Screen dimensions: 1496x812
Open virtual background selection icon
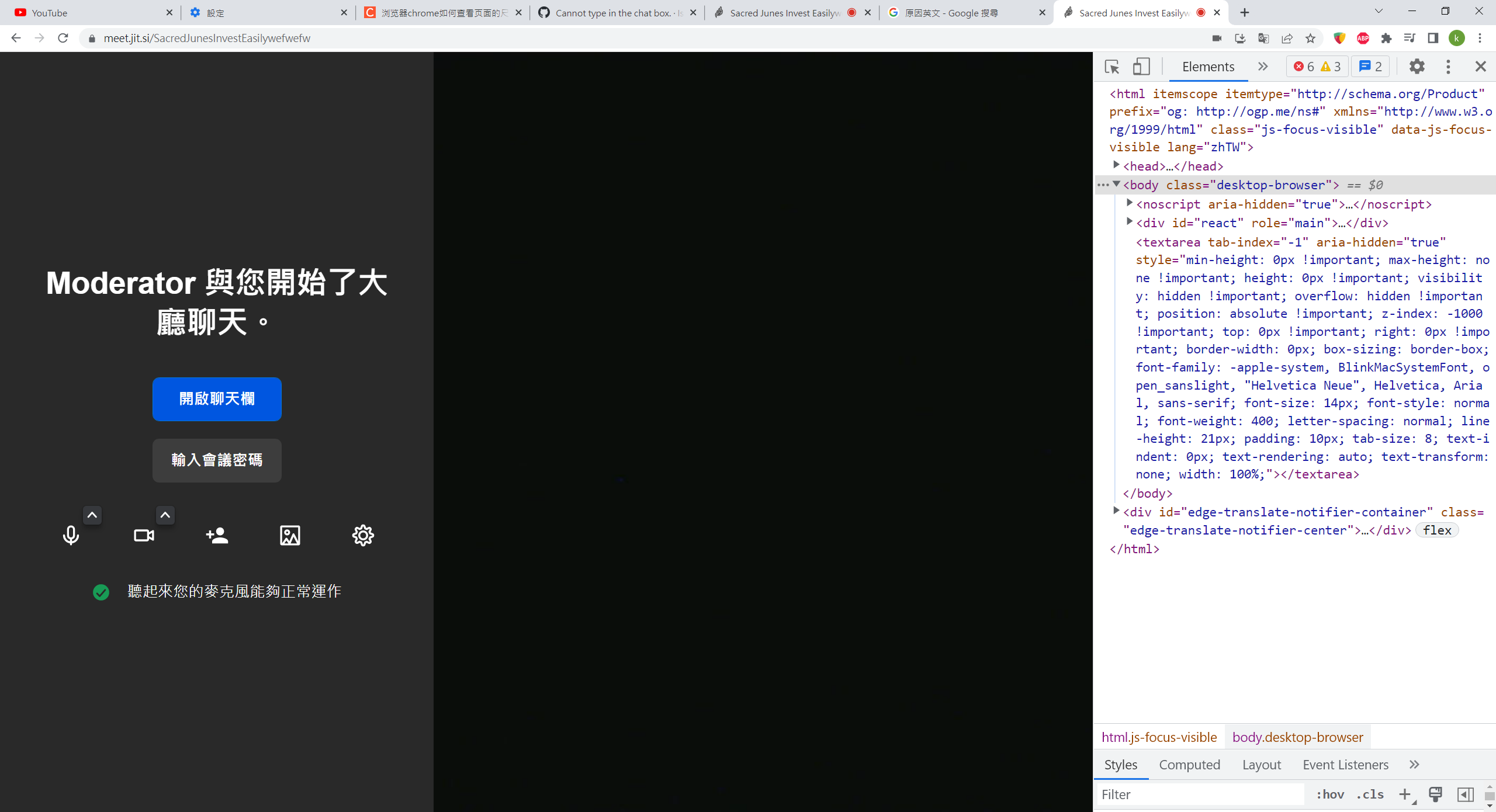290,535
